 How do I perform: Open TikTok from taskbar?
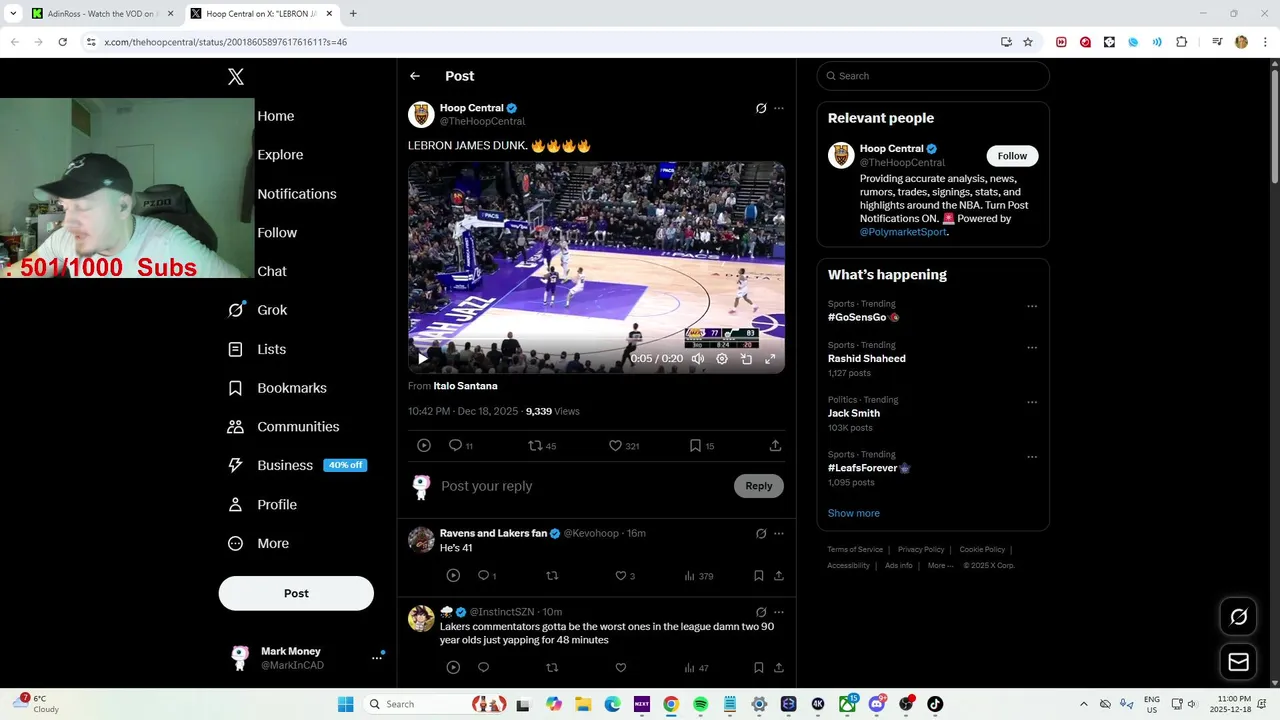click(935, 704)
